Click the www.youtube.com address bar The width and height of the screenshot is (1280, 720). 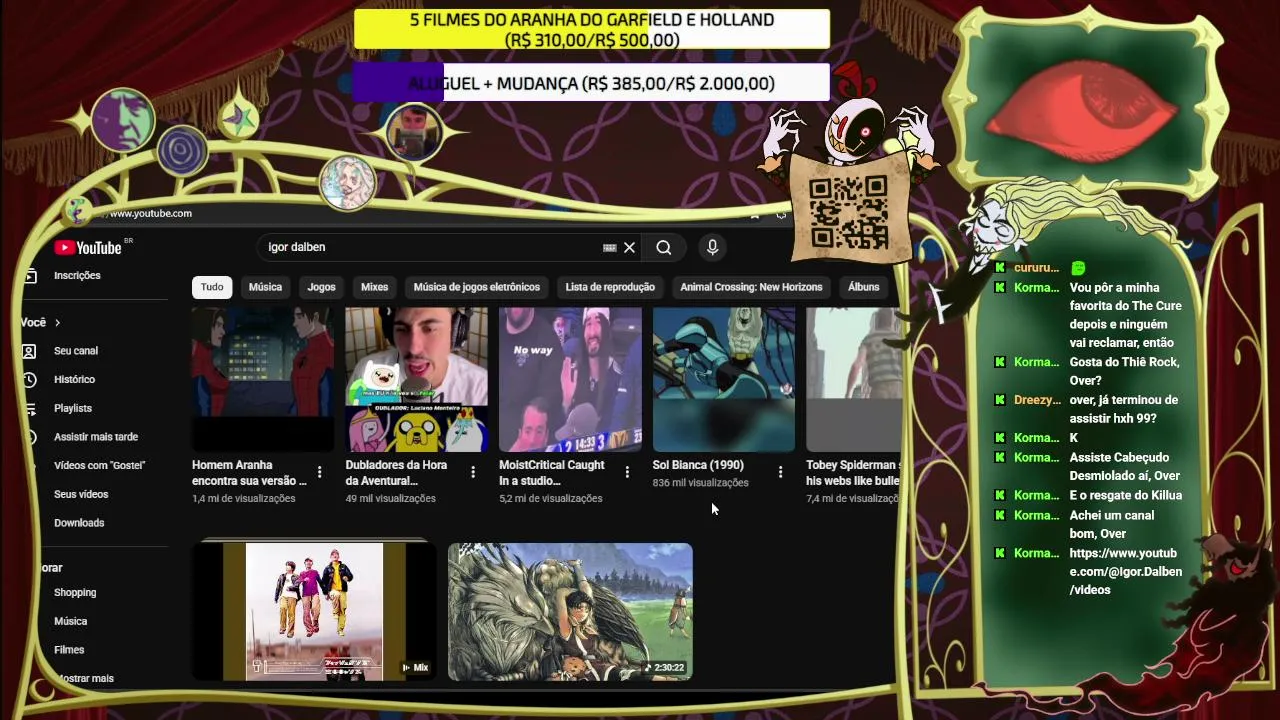point(151,213)
